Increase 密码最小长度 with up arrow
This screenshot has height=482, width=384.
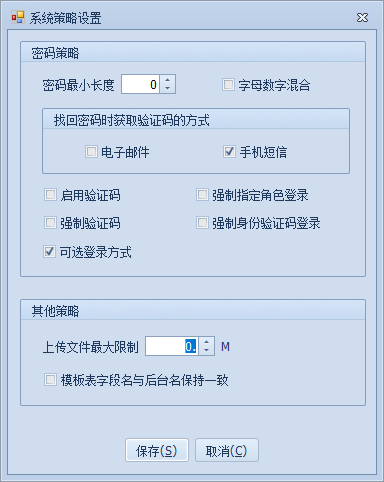click(x=168, y=80)
